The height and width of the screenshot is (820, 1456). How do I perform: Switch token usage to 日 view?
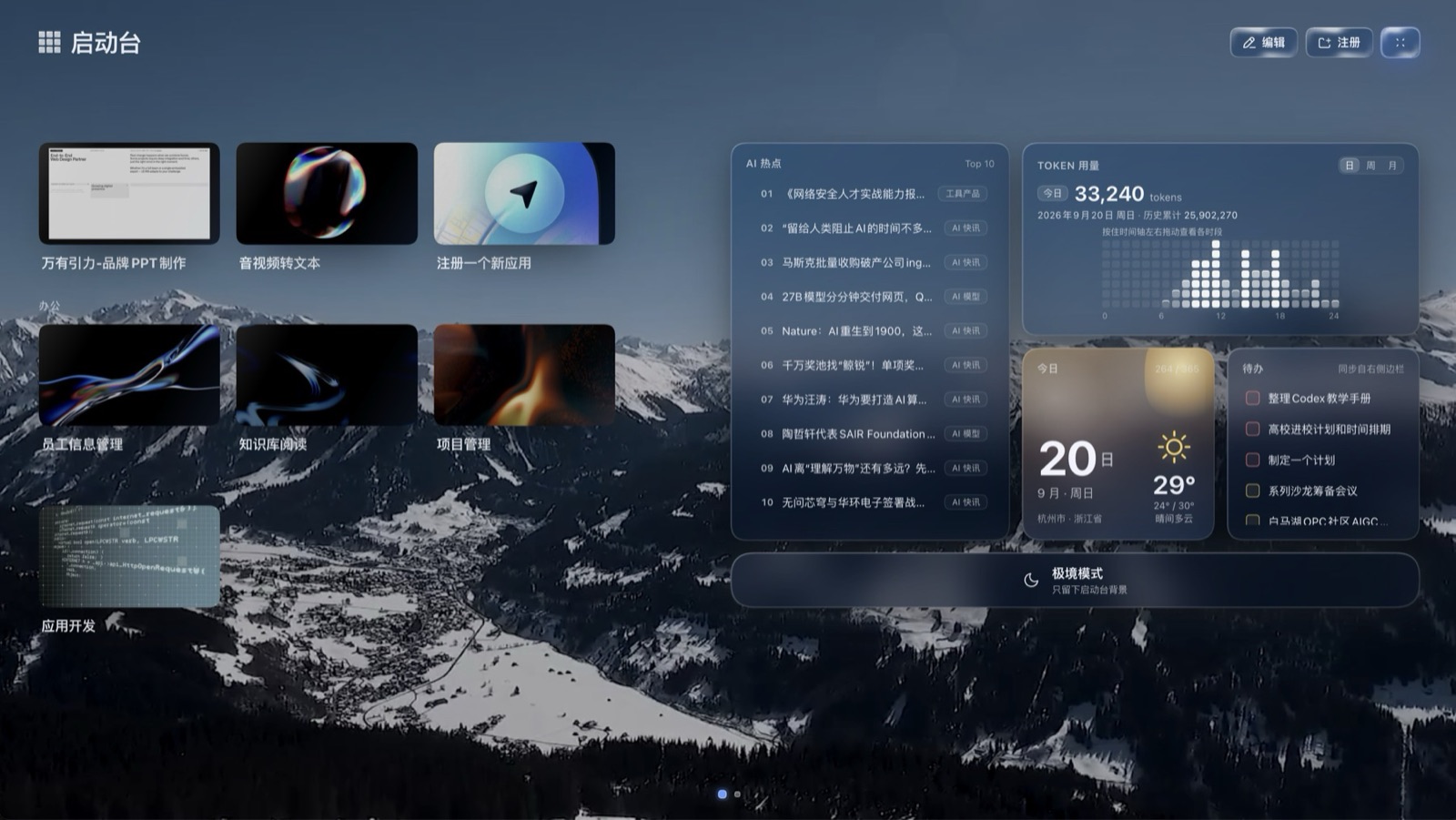[x=1350, y=165]
